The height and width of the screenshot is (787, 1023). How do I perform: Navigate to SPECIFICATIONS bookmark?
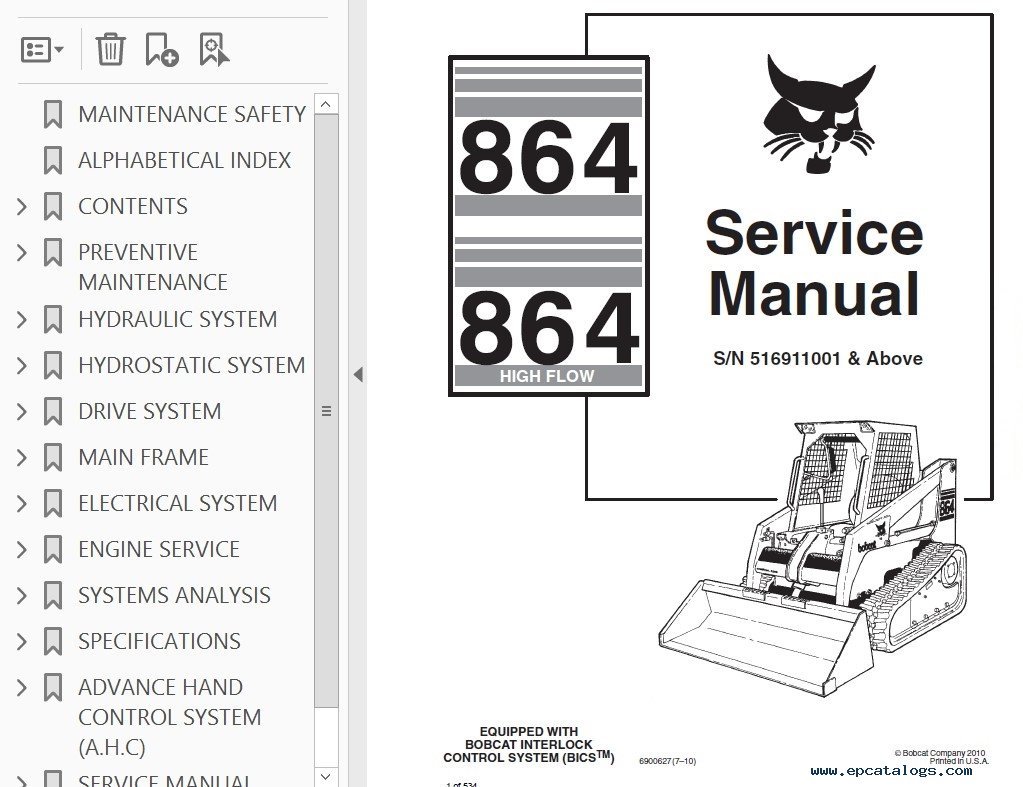[159, 641]
